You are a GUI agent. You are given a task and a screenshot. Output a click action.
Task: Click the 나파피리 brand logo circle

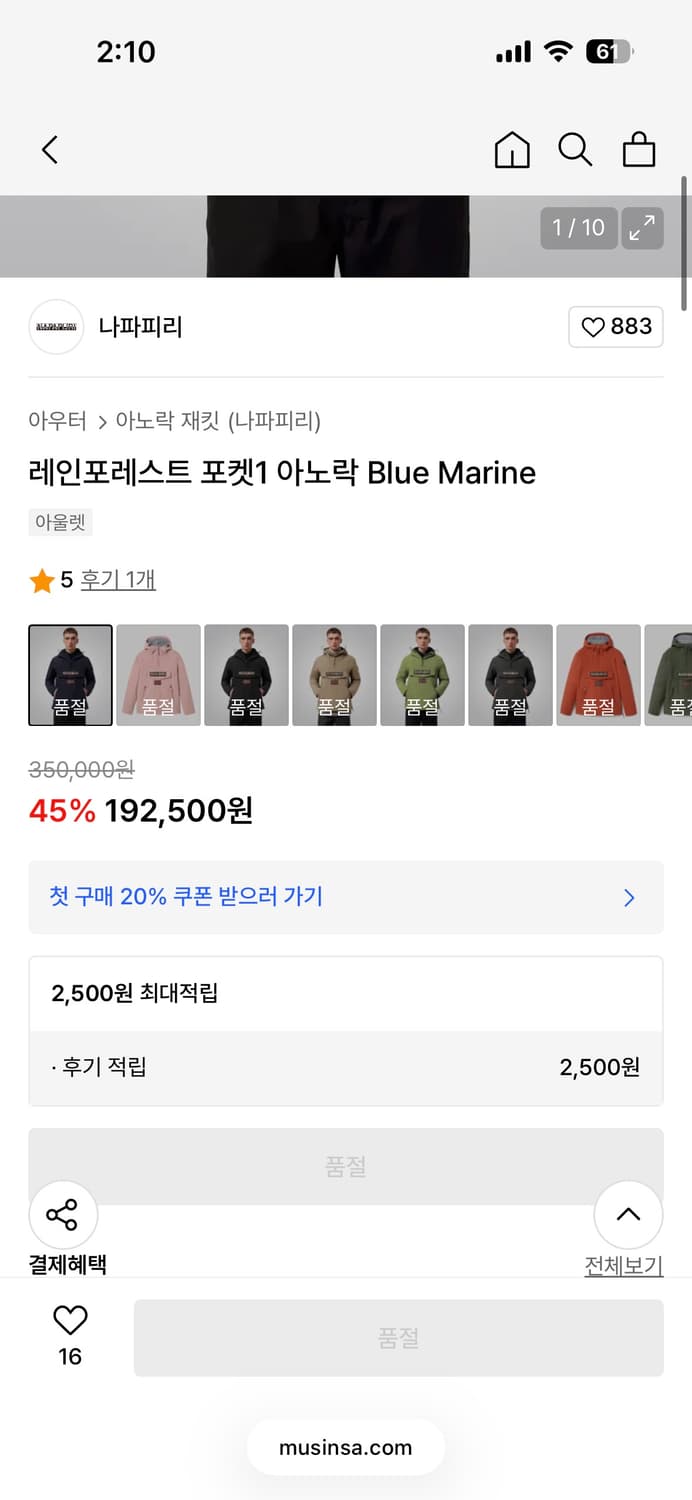tap(56, 327)
